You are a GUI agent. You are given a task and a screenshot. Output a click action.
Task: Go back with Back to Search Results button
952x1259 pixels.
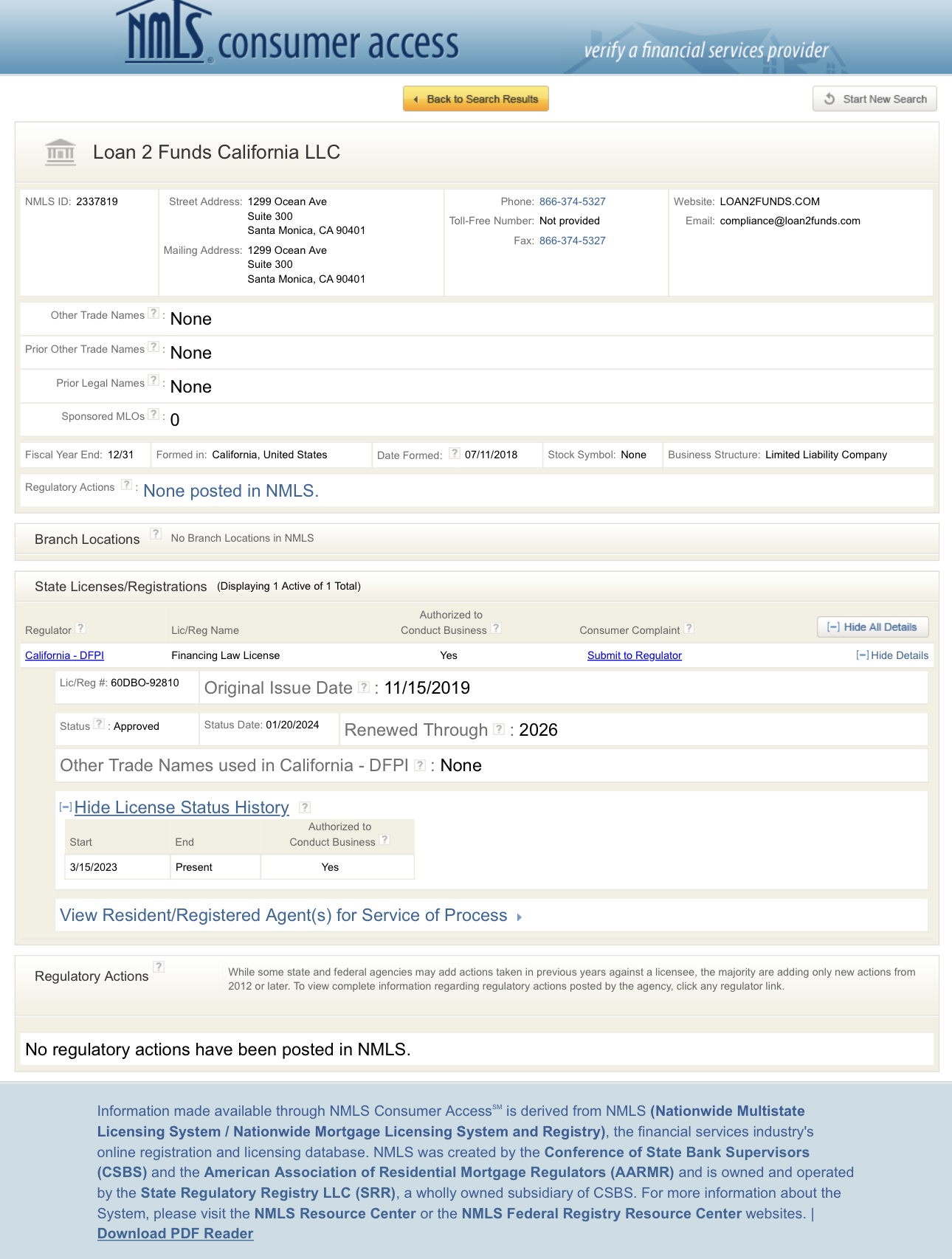tap(476, 99)
